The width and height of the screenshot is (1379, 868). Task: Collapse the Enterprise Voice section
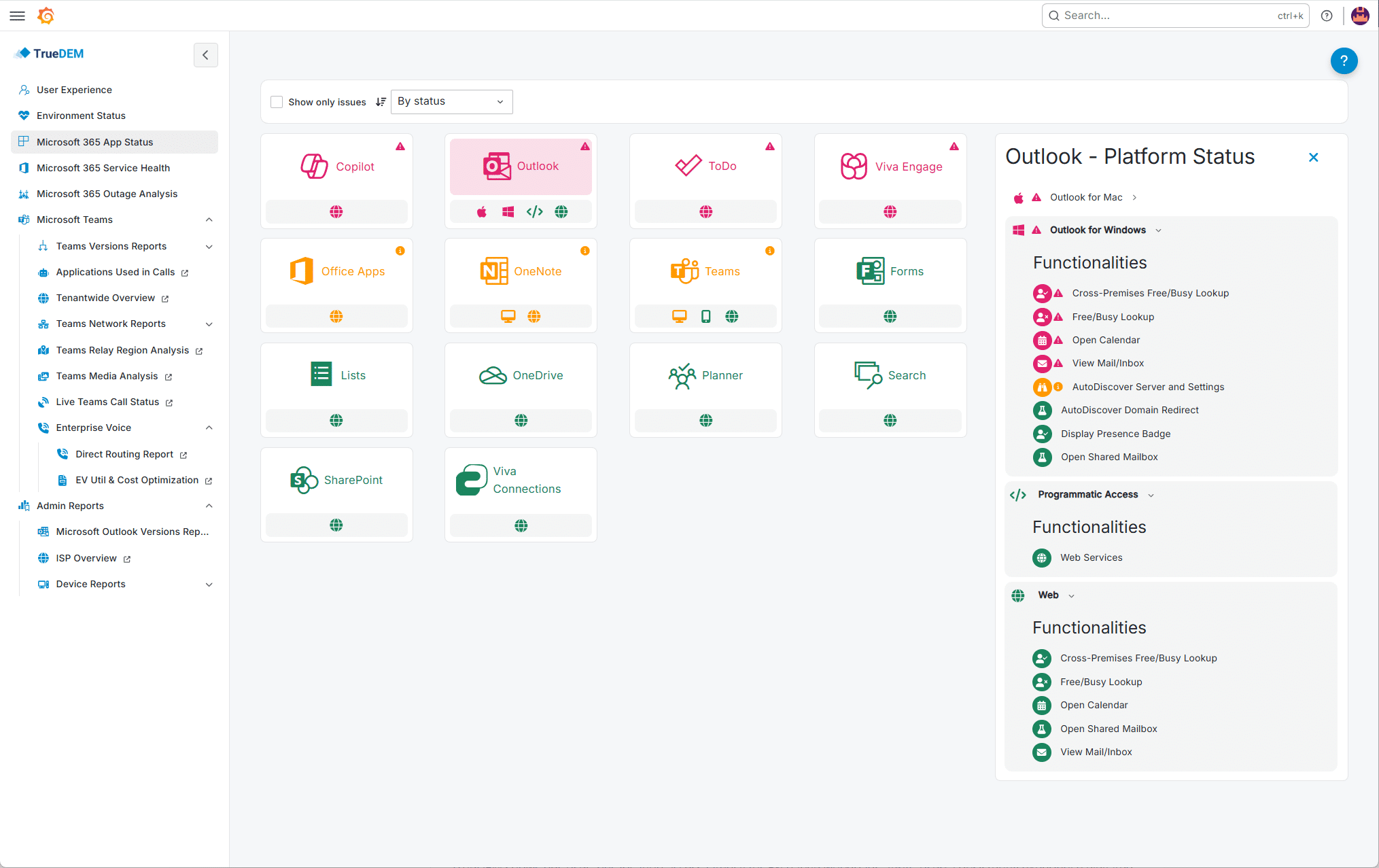tap(209, 428)
